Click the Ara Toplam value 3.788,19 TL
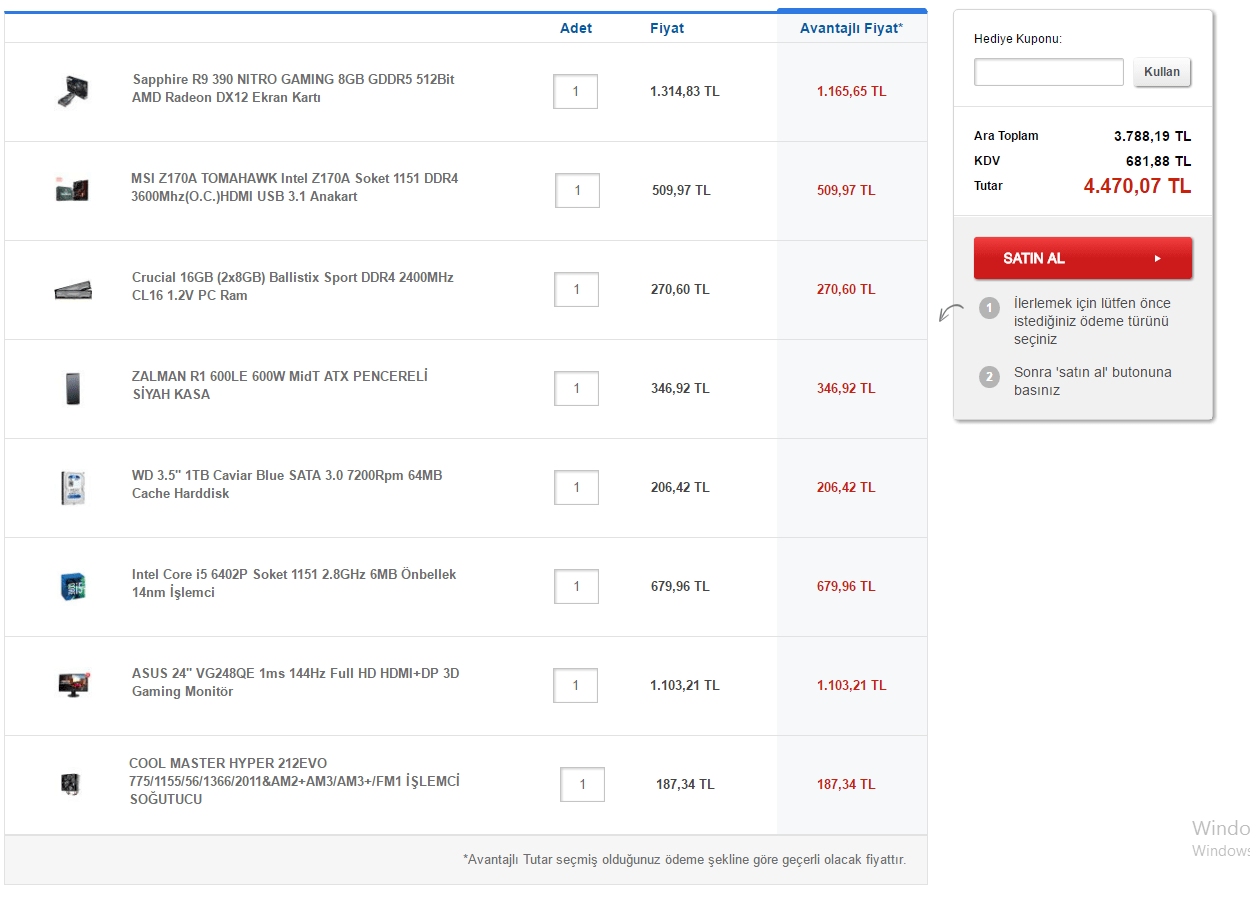The width and height of the screenshot is (1250, 897). (1152, 136)
